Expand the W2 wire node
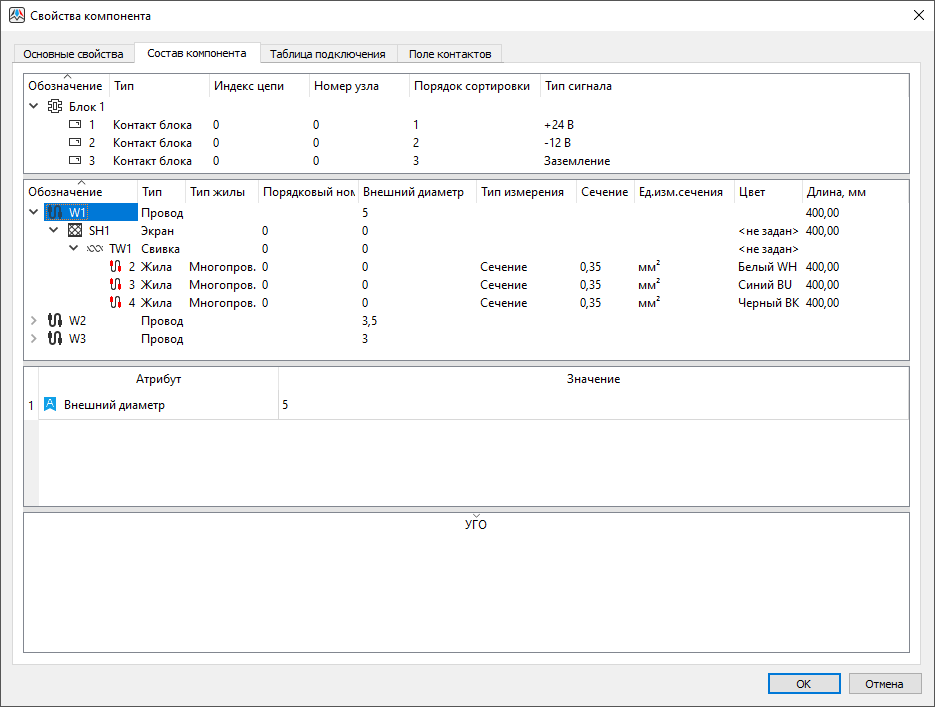The height and width of the screenshot is (707, 935). coord(34,321)
